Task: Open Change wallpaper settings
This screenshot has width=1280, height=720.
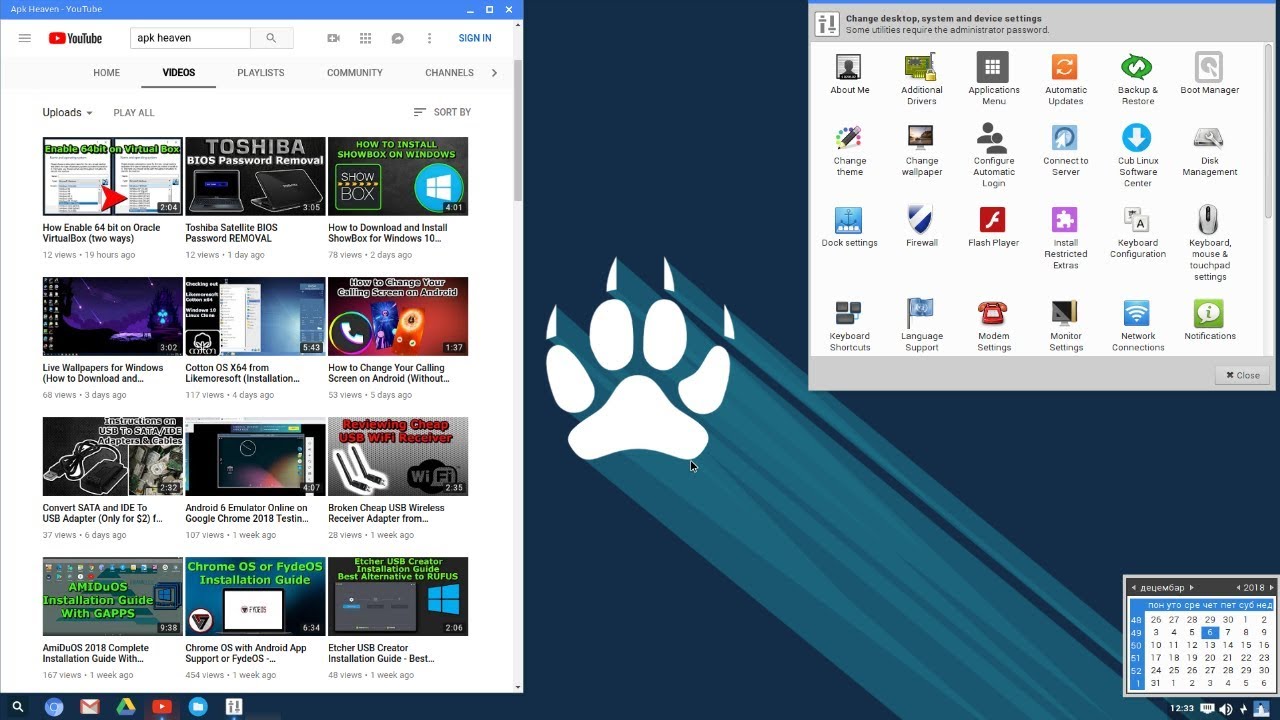Action: (x=921, y=150)
